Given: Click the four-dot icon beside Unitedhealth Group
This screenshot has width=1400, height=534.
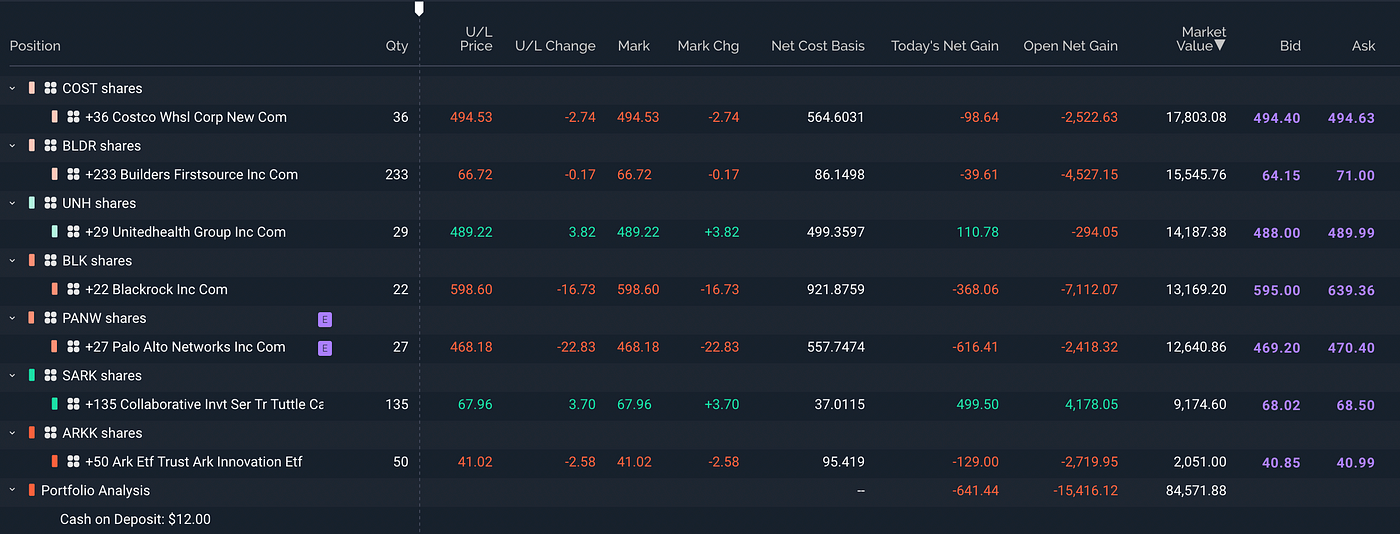Looking at the screenshot, I should pos(73,232).
